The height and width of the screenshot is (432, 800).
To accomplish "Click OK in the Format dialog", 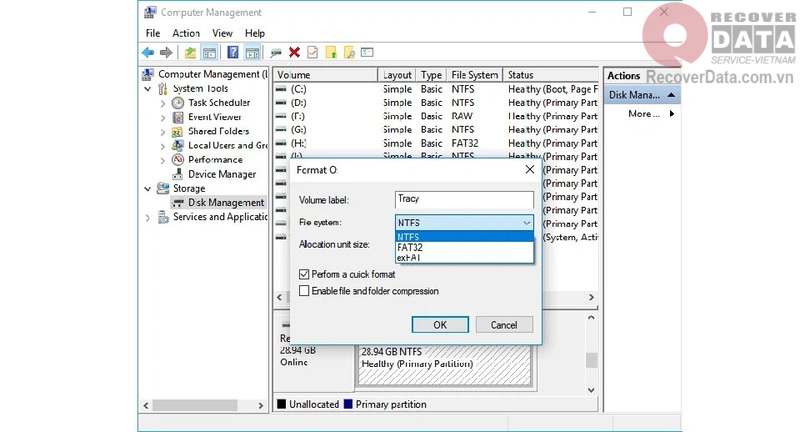I will tap(440, 325).
